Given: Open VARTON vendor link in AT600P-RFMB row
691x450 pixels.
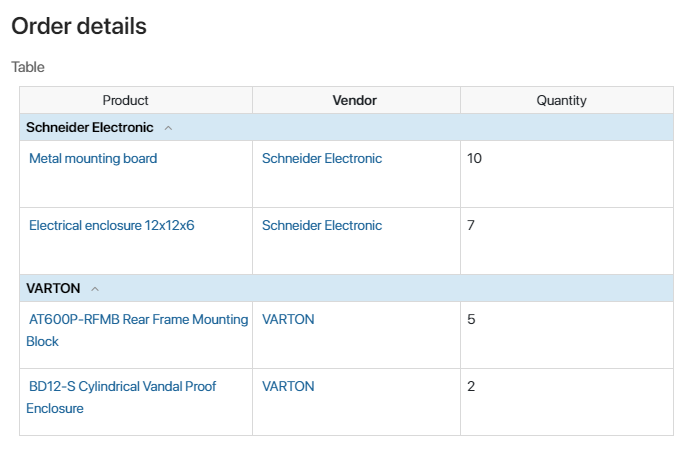Looking at the screenshot, I should 288,320.
